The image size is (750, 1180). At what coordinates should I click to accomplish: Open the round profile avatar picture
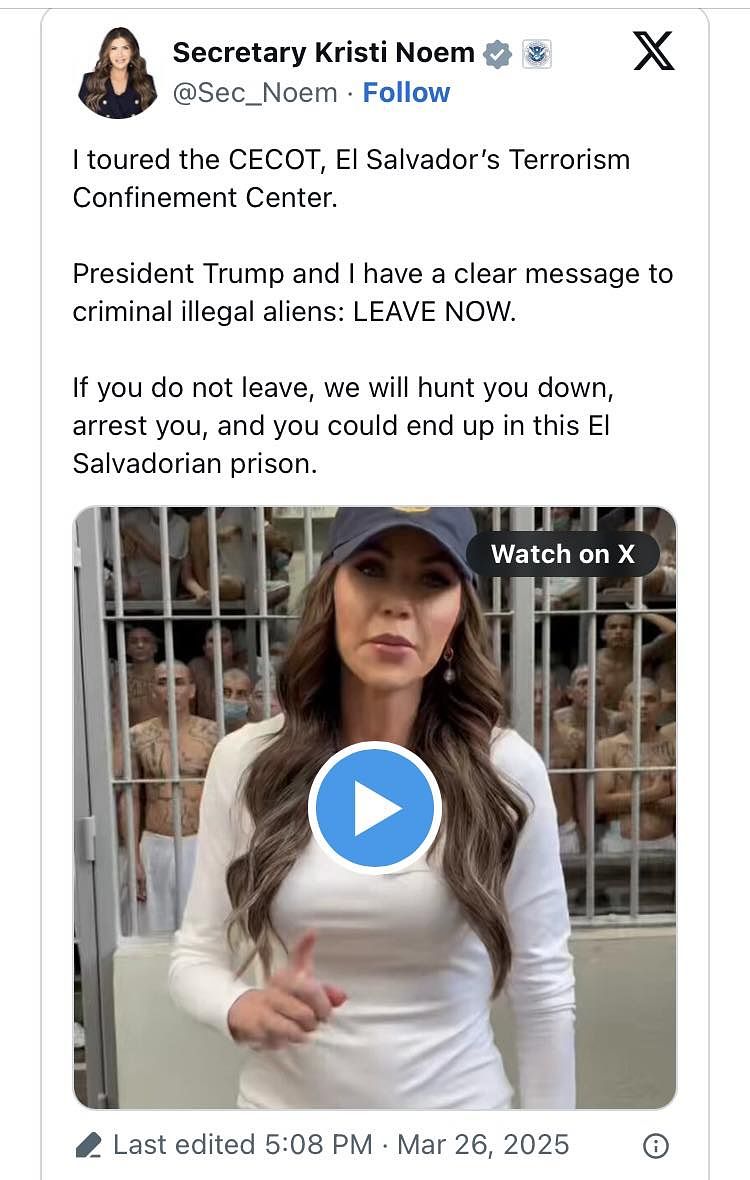pos(117,73)
